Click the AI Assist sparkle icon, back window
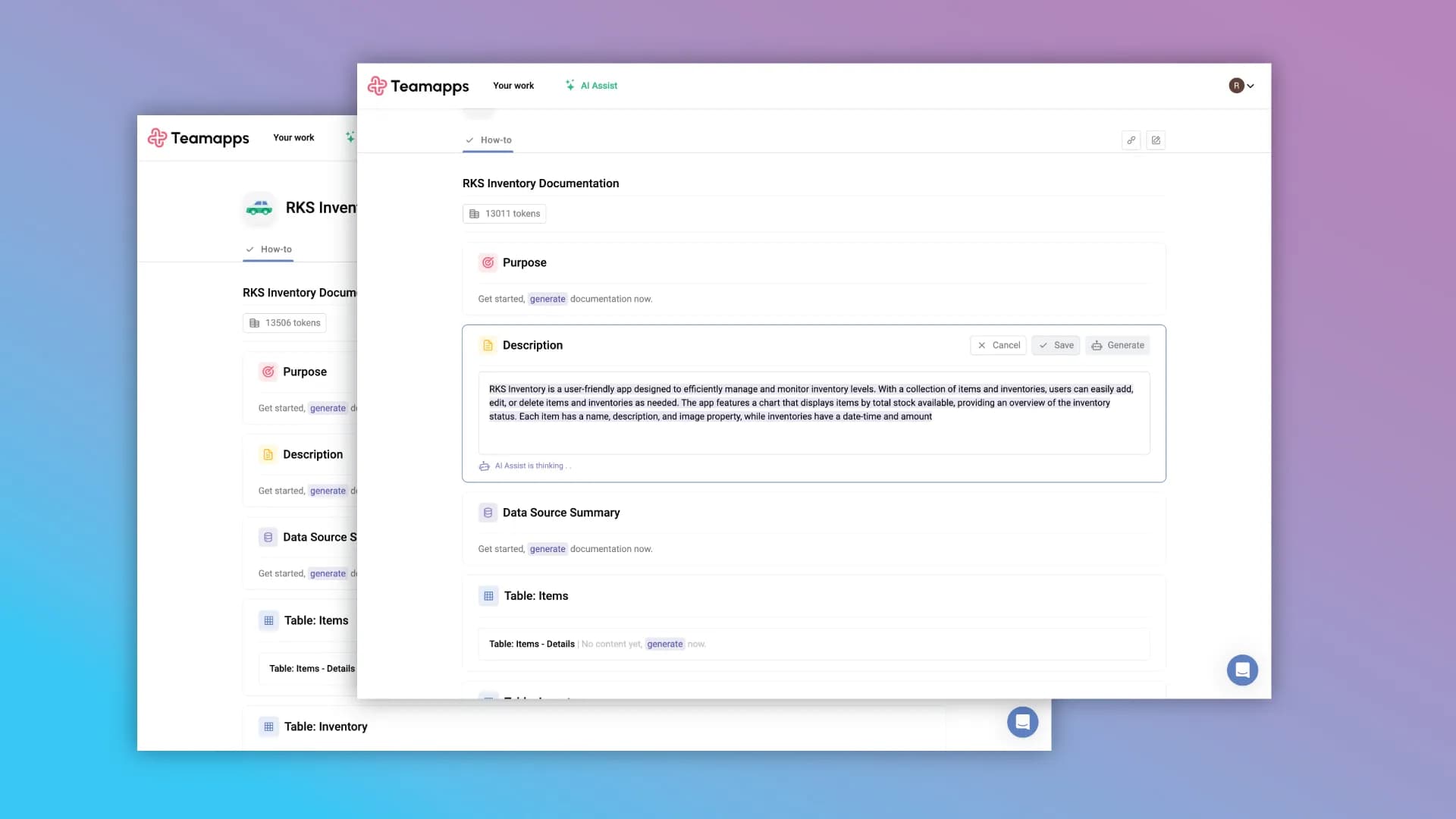 click(350, 137)
